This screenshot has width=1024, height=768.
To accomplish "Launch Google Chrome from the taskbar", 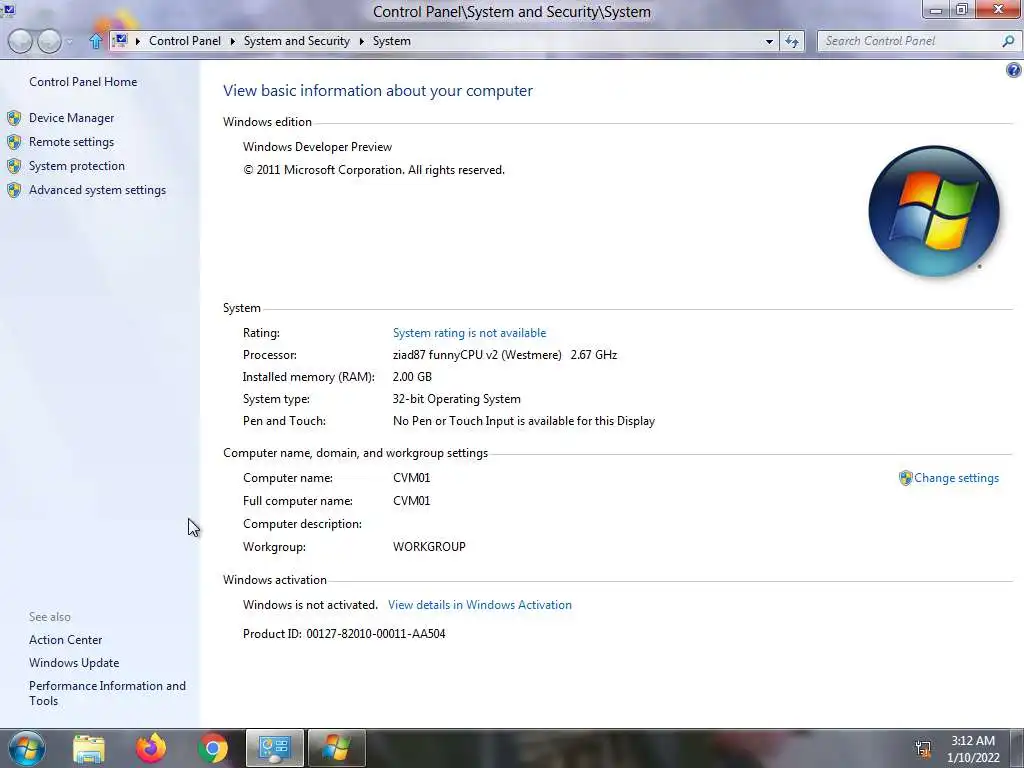I will pyautogui.click(x=212, y=748).
